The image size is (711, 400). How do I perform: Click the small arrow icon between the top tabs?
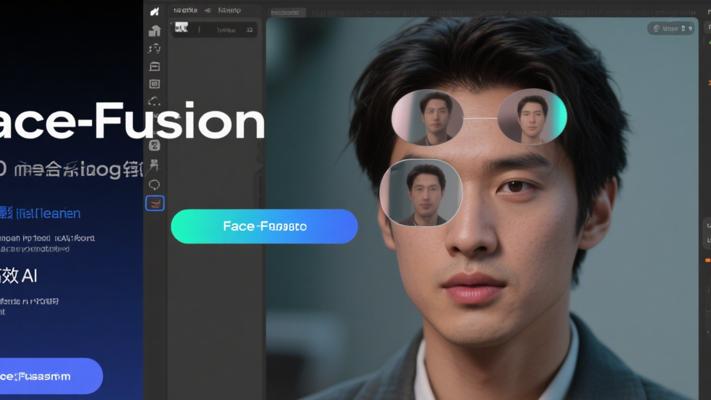click(x=207, y=10)
